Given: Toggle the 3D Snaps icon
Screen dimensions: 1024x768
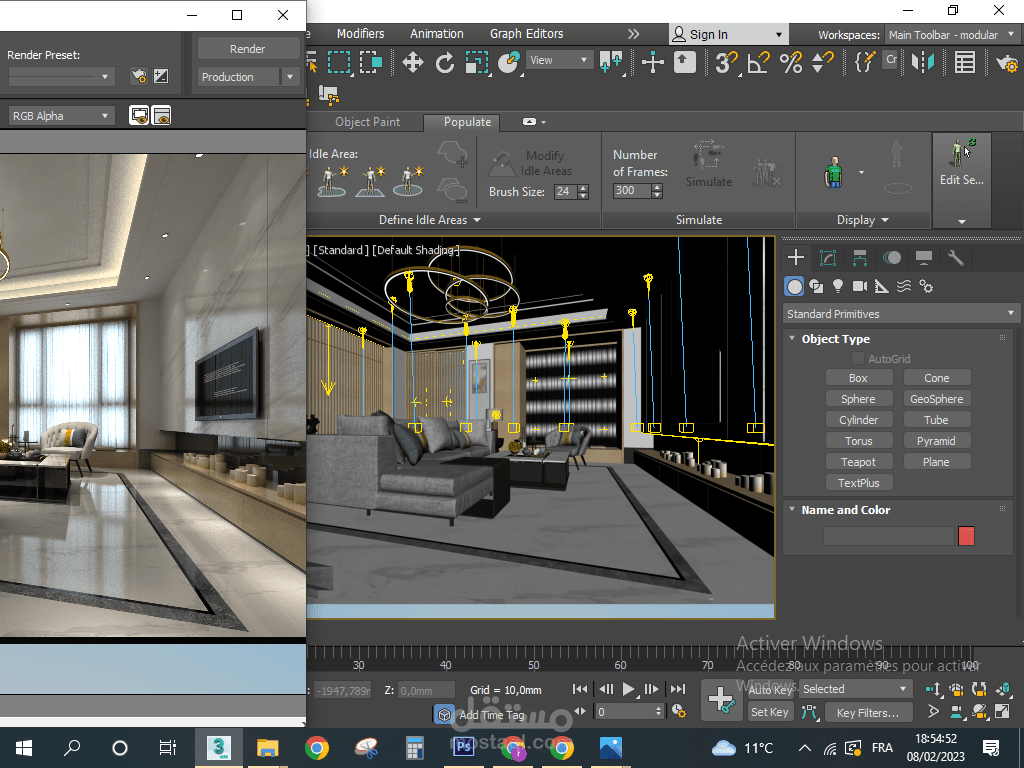Looking at the screenshot, I should pyautogui.click(x=726, y=63).
